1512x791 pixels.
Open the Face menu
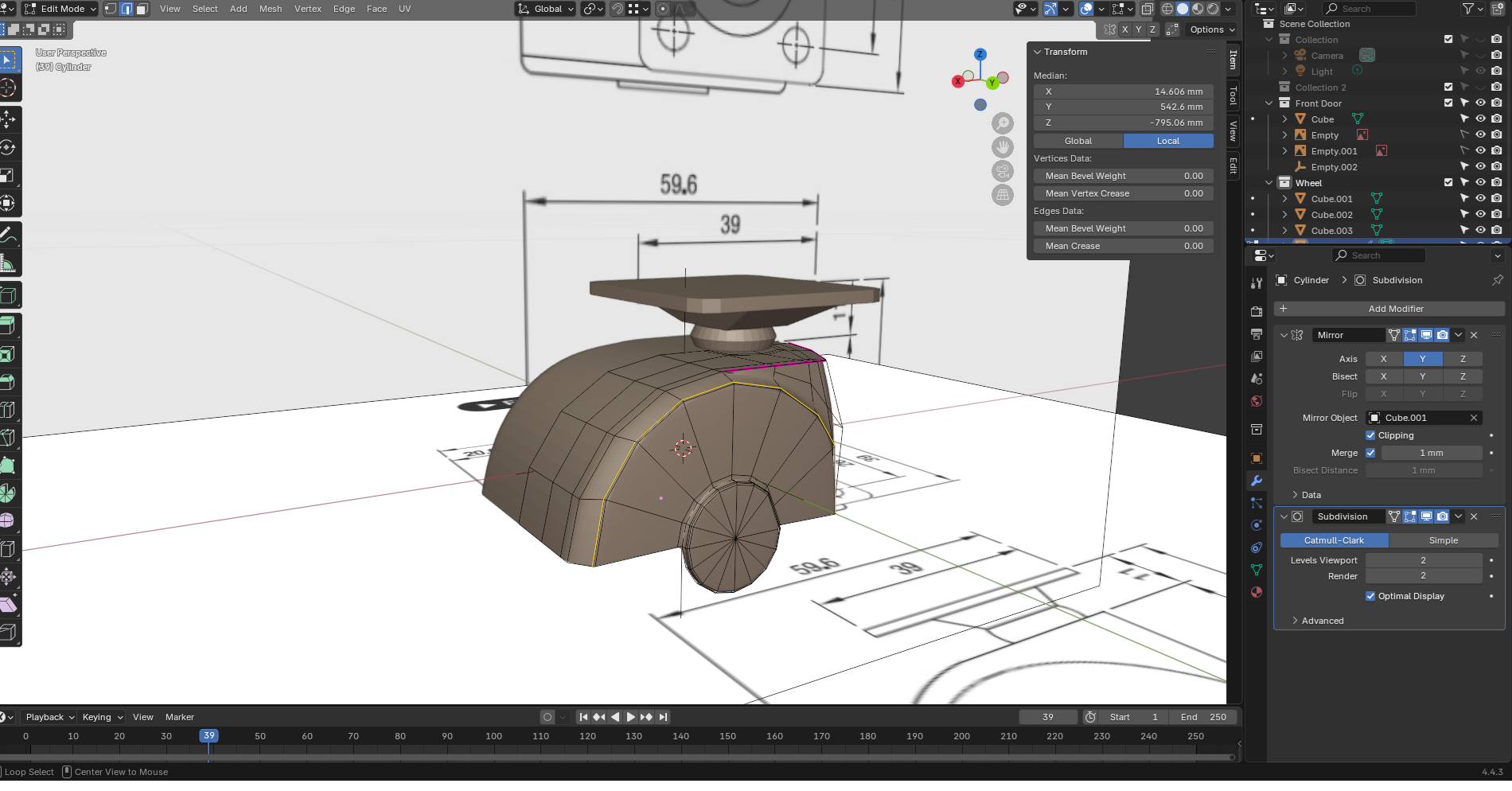click(376, 9)
